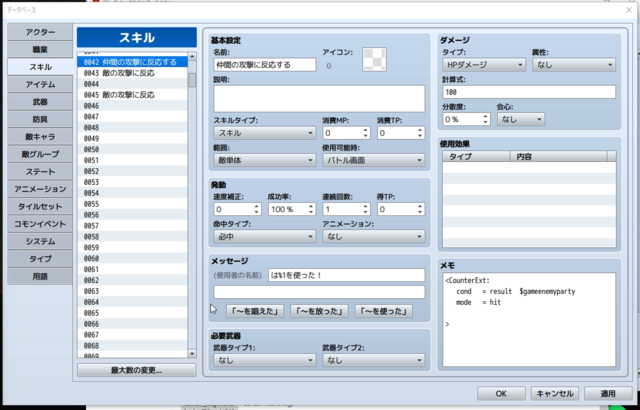Select the 敵グループ tab
640x410 pixels.
[40, 154]
